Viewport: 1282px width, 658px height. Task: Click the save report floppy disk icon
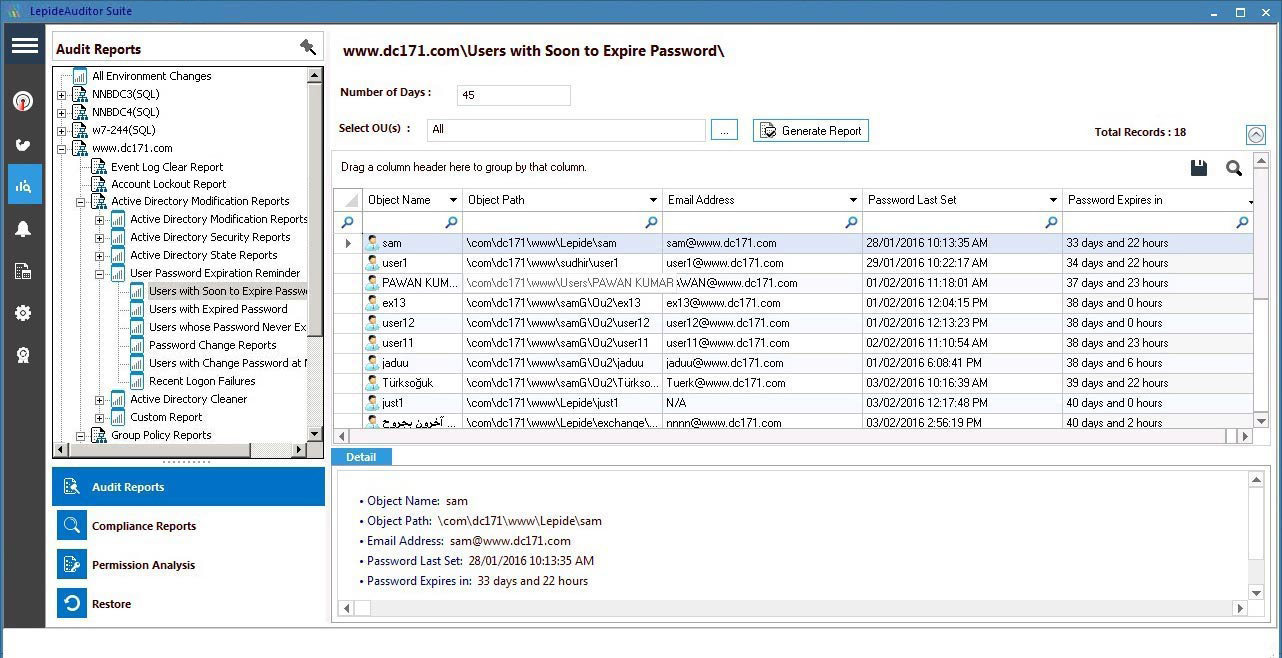coord(1199,168)
